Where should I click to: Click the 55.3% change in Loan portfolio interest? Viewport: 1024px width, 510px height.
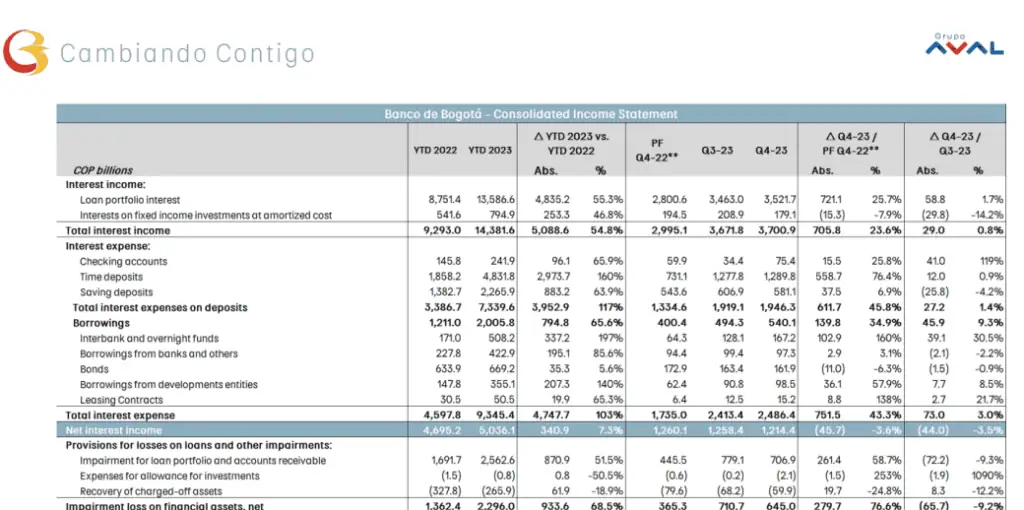click(x=607, y=200)
